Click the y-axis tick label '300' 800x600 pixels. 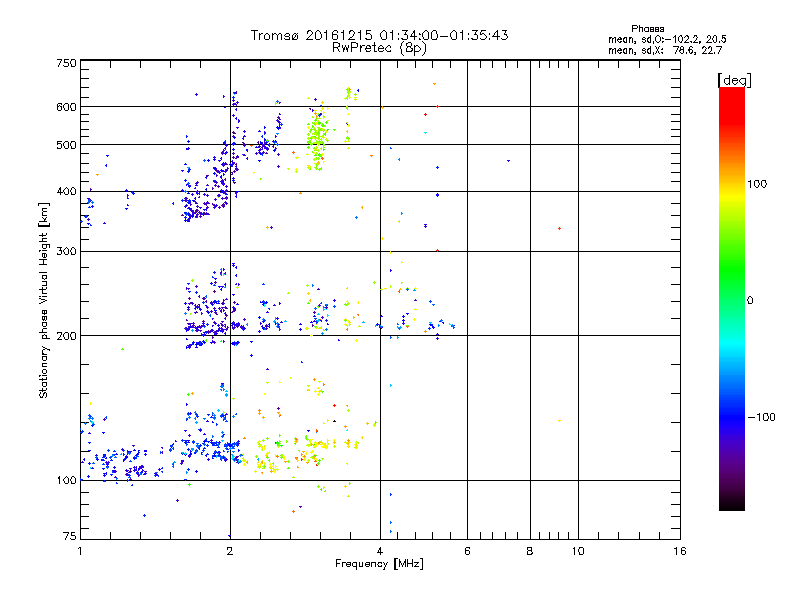[66, 251]
